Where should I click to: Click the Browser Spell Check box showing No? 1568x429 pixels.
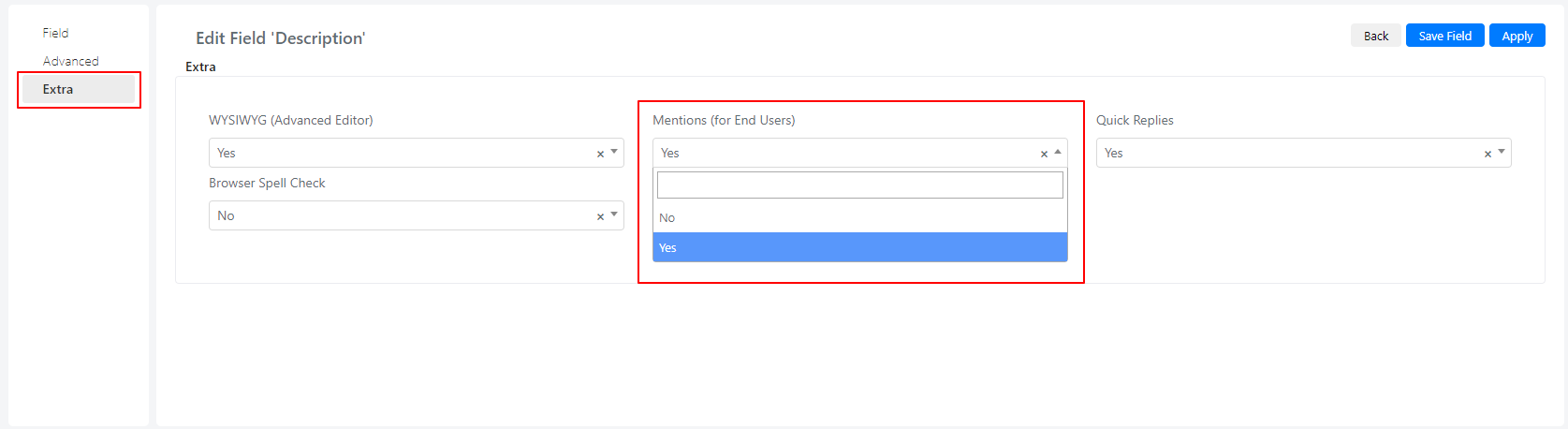click(416, 215)
